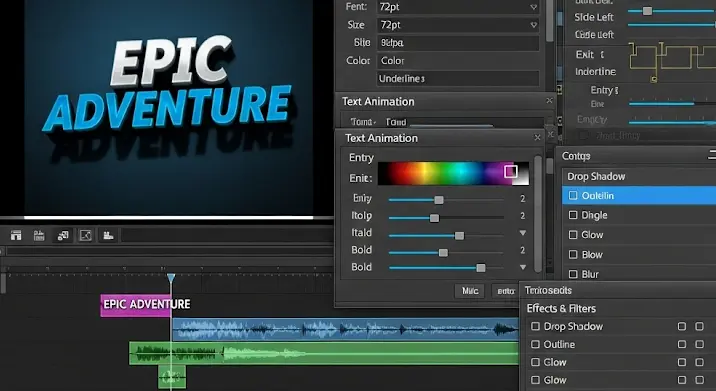
Task: Click the picker square on the color spectrum
Action: click(511, 171)
